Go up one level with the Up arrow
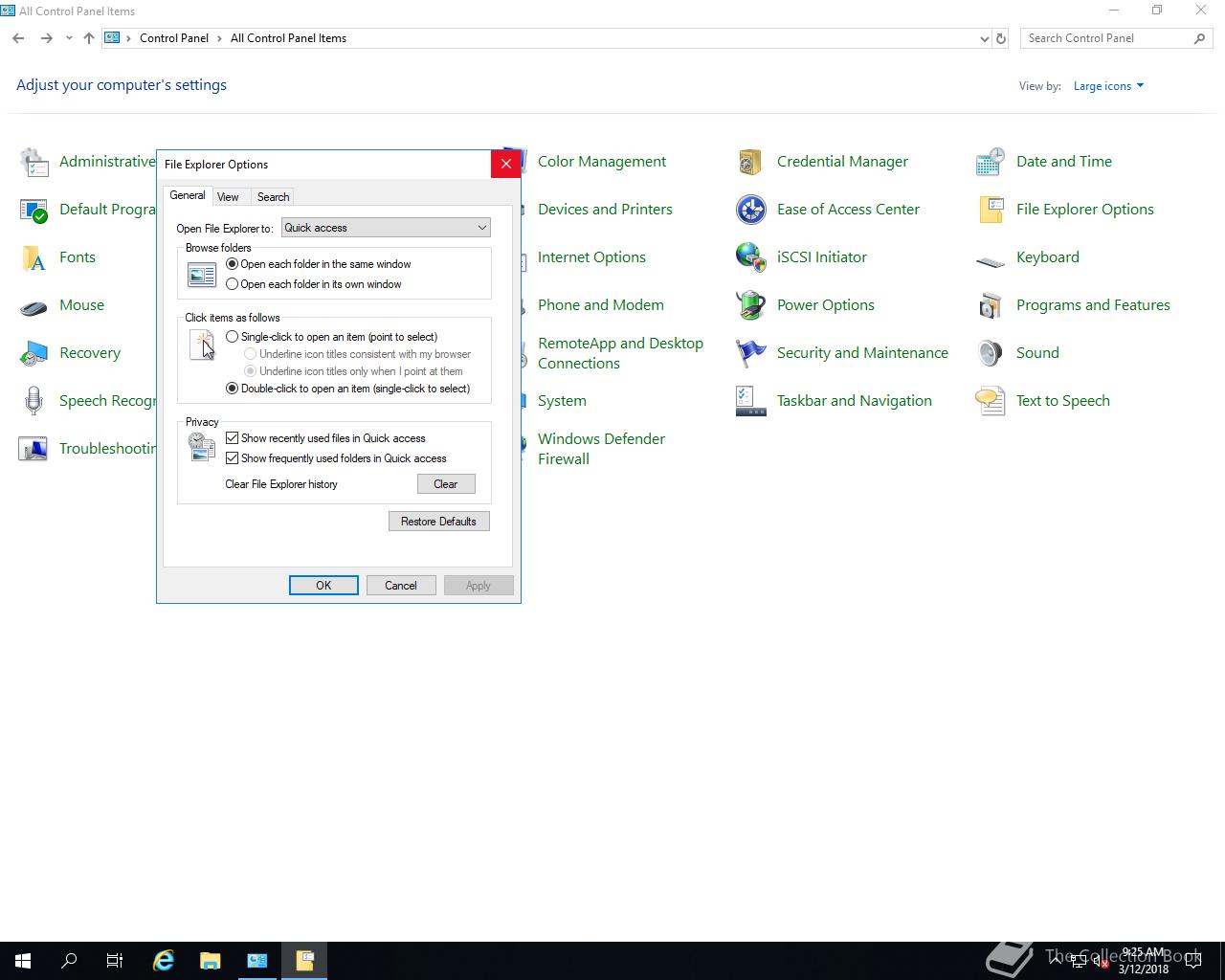The width and height of the screenshot is (1225, 980). coord(89,38)
